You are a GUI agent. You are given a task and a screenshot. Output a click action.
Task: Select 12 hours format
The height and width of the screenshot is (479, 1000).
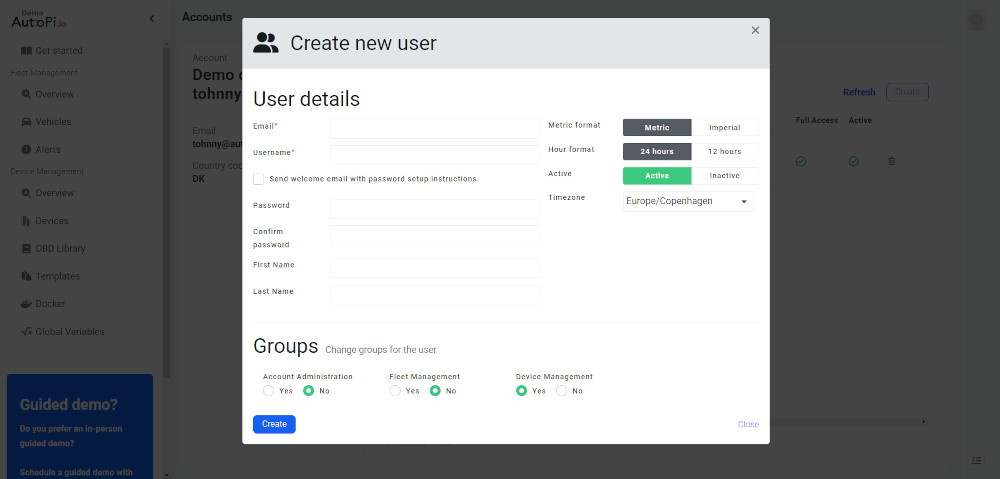(725, 152)
